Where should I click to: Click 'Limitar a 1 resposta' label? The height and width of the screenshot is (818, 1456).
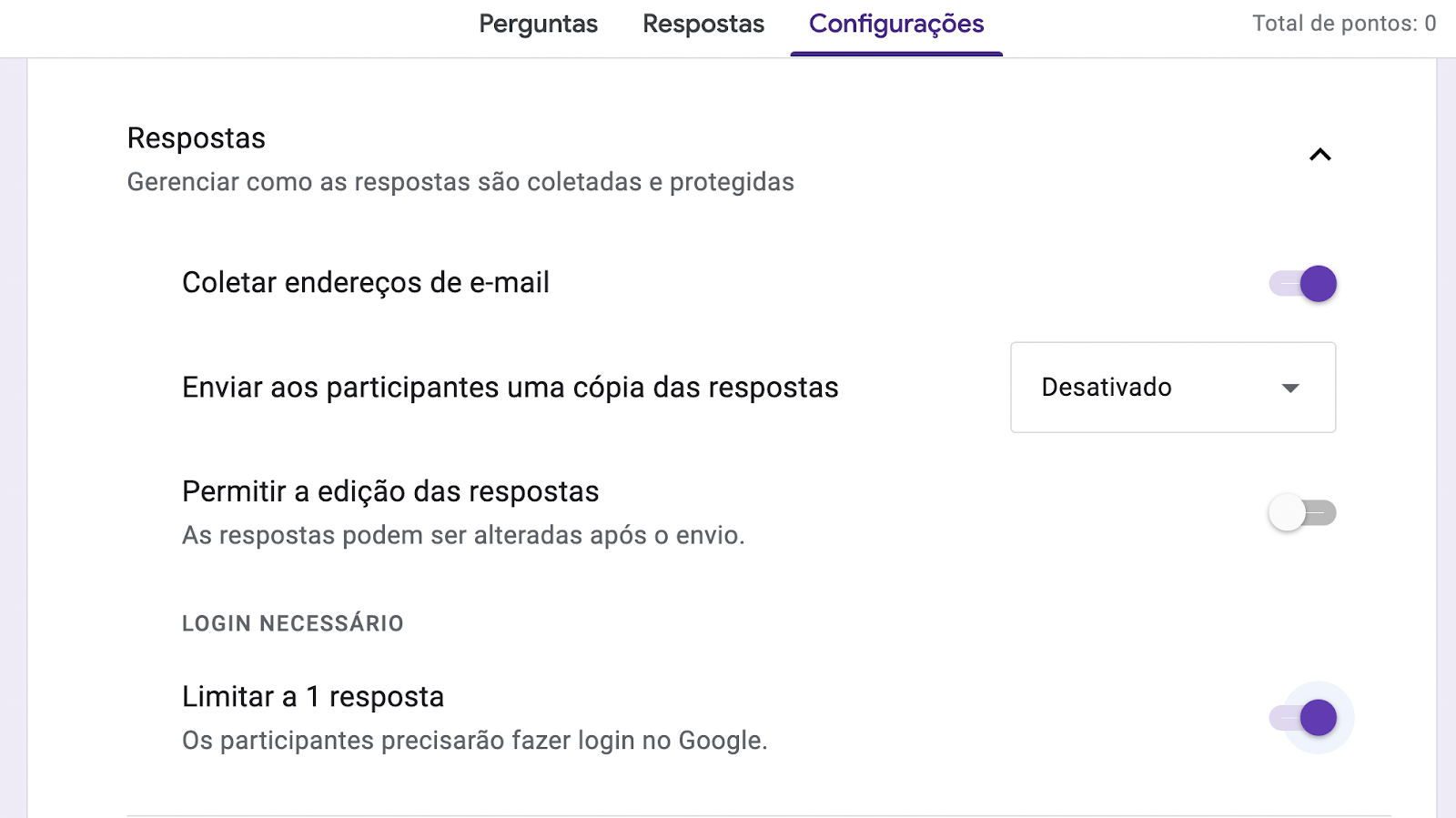(313, 697)
